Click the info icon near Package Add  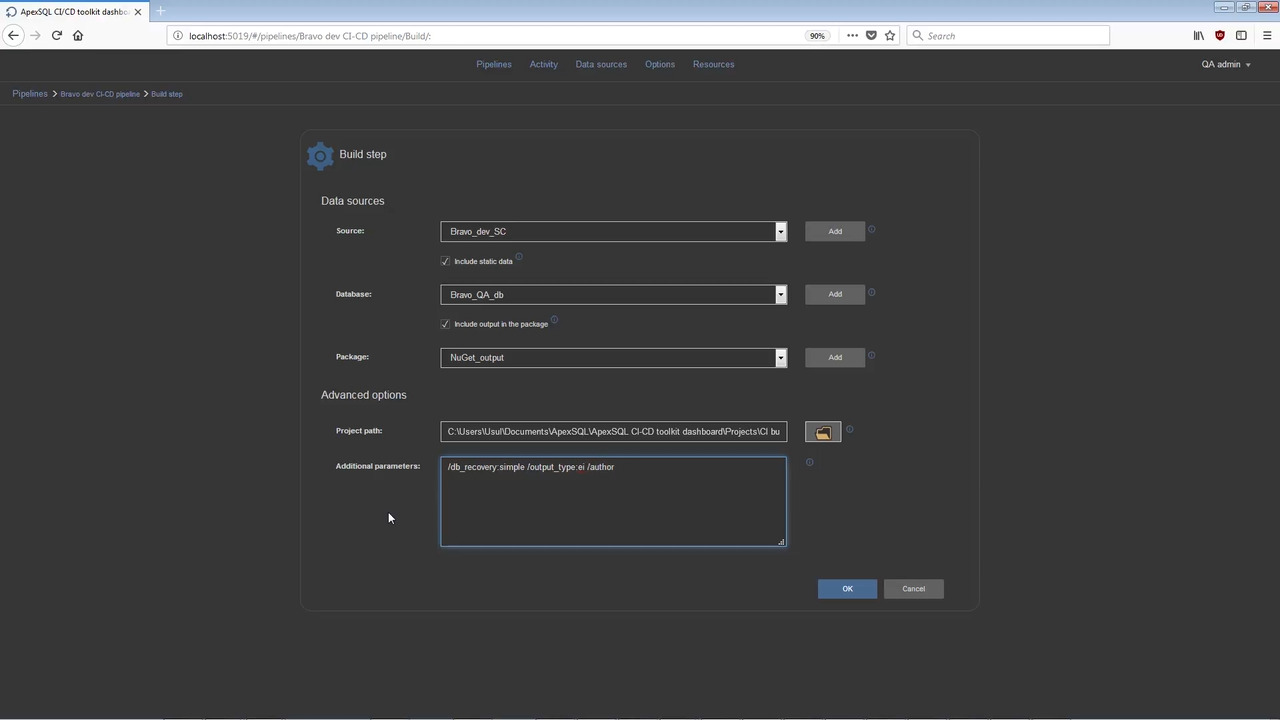871,356
